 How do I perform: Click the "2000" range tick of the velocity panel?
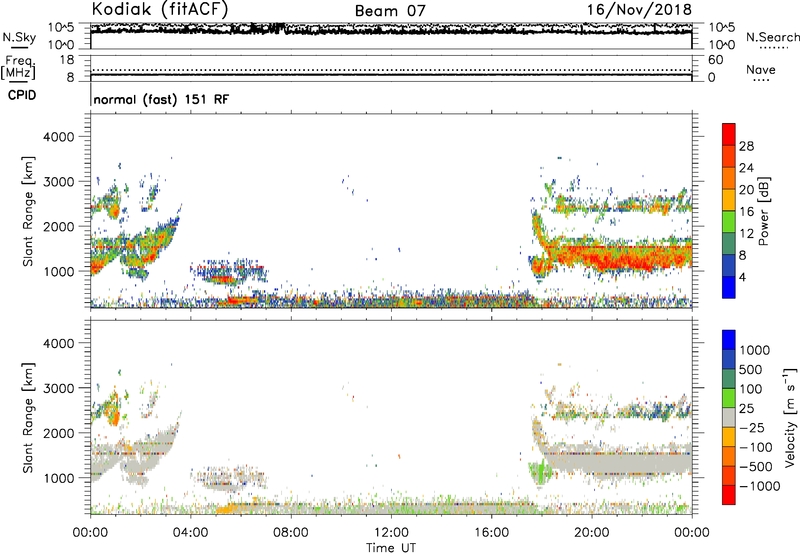59,433
